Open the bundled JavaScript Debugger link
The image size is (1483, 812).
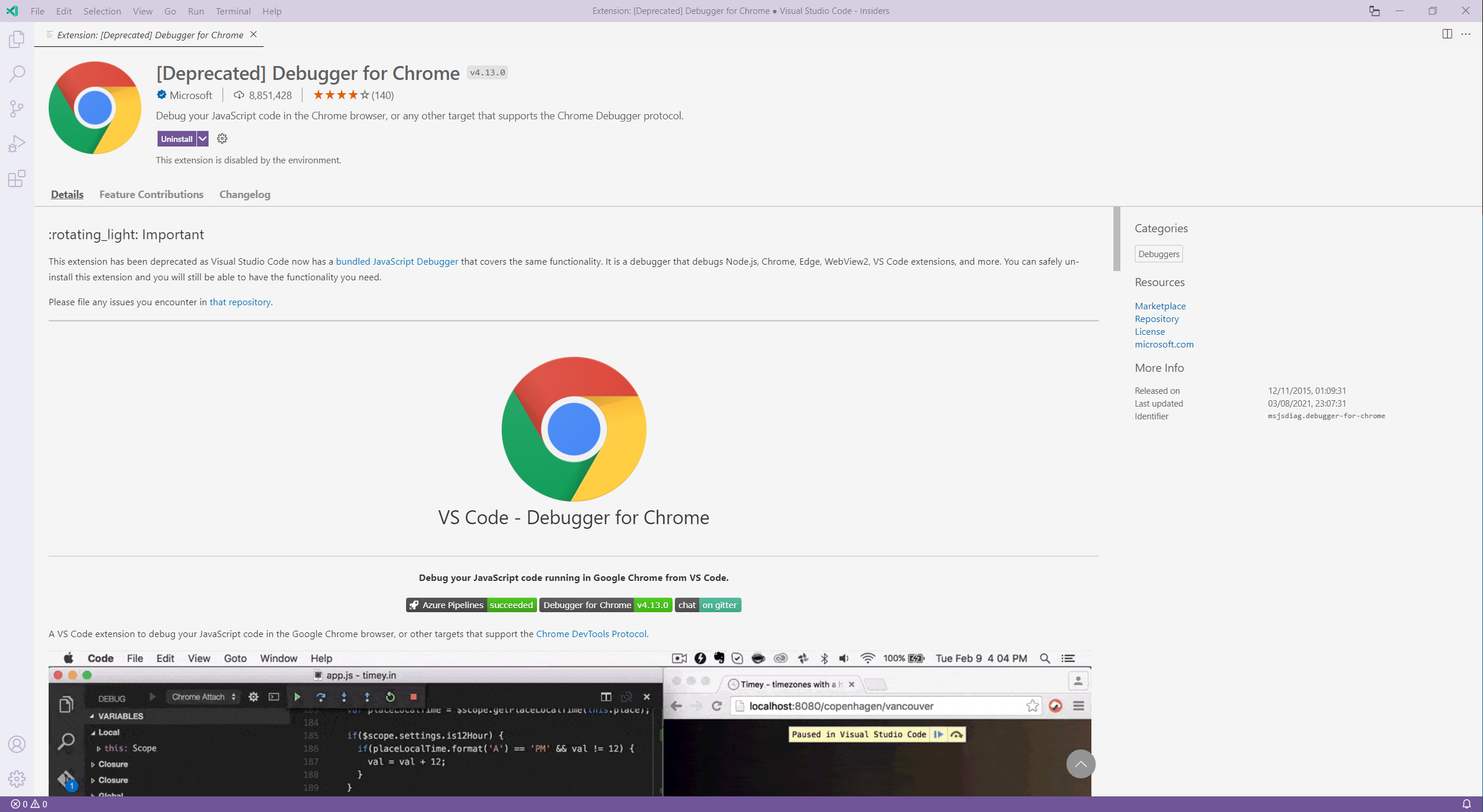click(397, 261)
